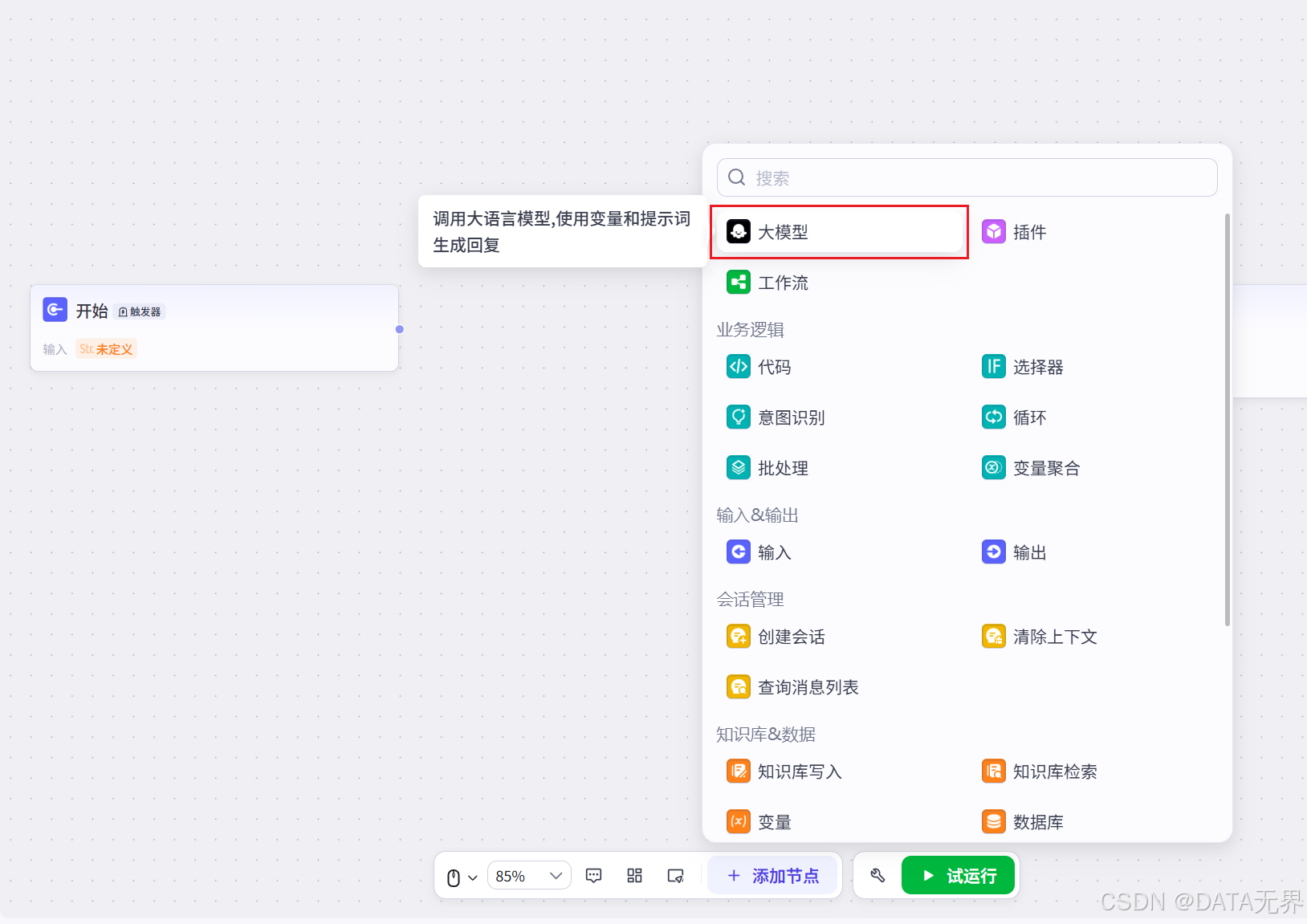
Task: Click the 变量聚合 label text
Action: pos(1047,468)
